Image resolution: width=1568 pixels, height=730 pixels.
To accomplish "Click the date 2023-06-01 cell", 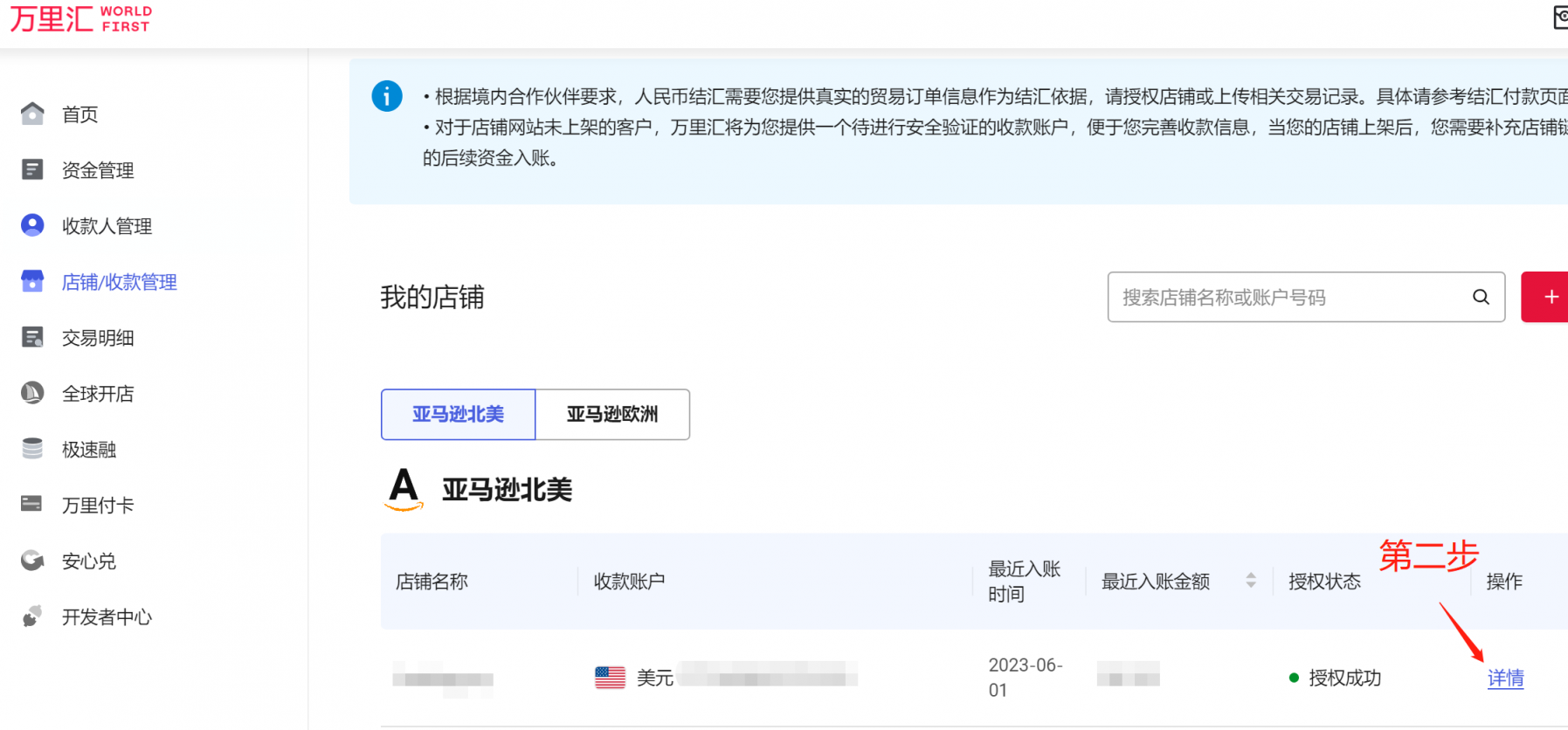I will [x=1026, y=678].
